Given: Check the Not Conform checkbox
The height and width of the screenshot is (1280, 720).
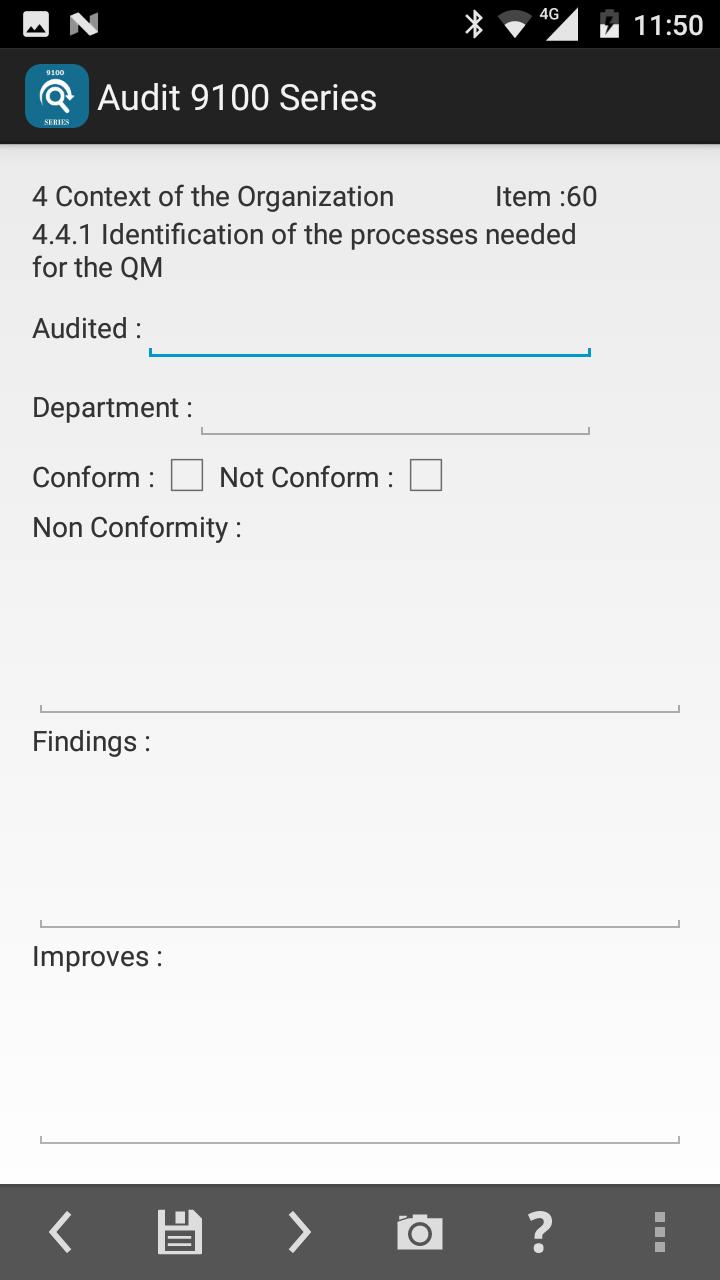Looking at the screenshot, I should click(x=426, y=475).
